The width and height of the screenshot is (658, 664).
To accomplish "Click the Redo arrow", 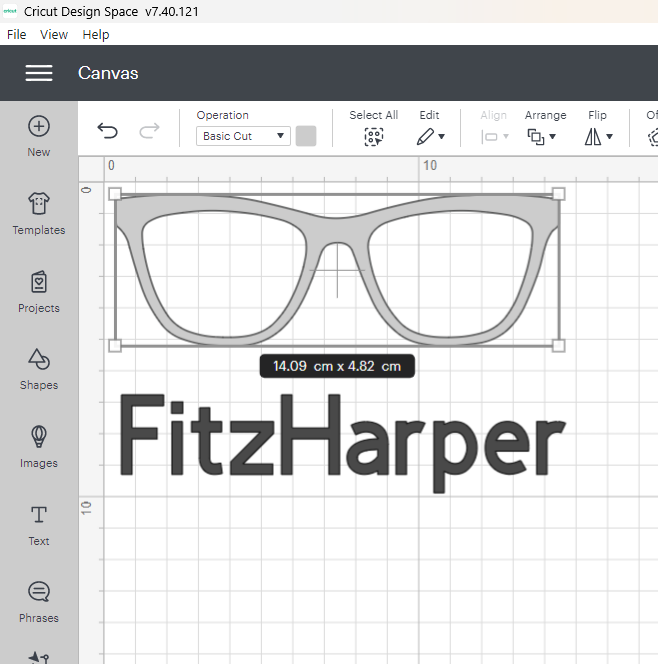I will click(x=149, y=131).
